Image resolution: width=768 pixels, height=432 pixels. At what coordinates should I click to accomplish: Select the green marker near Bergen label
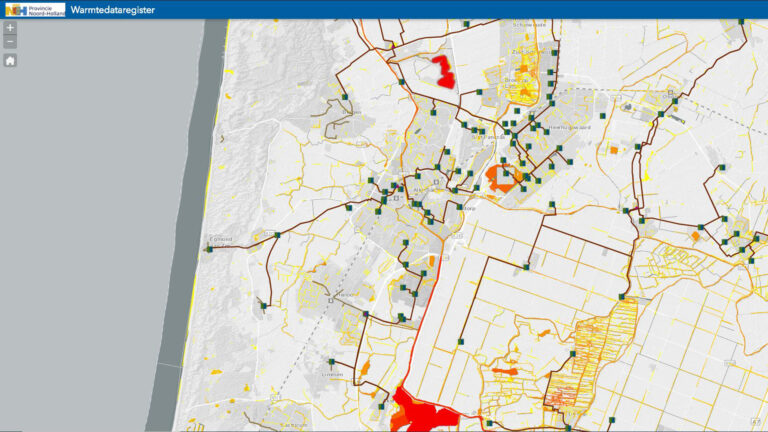(344, 97)
